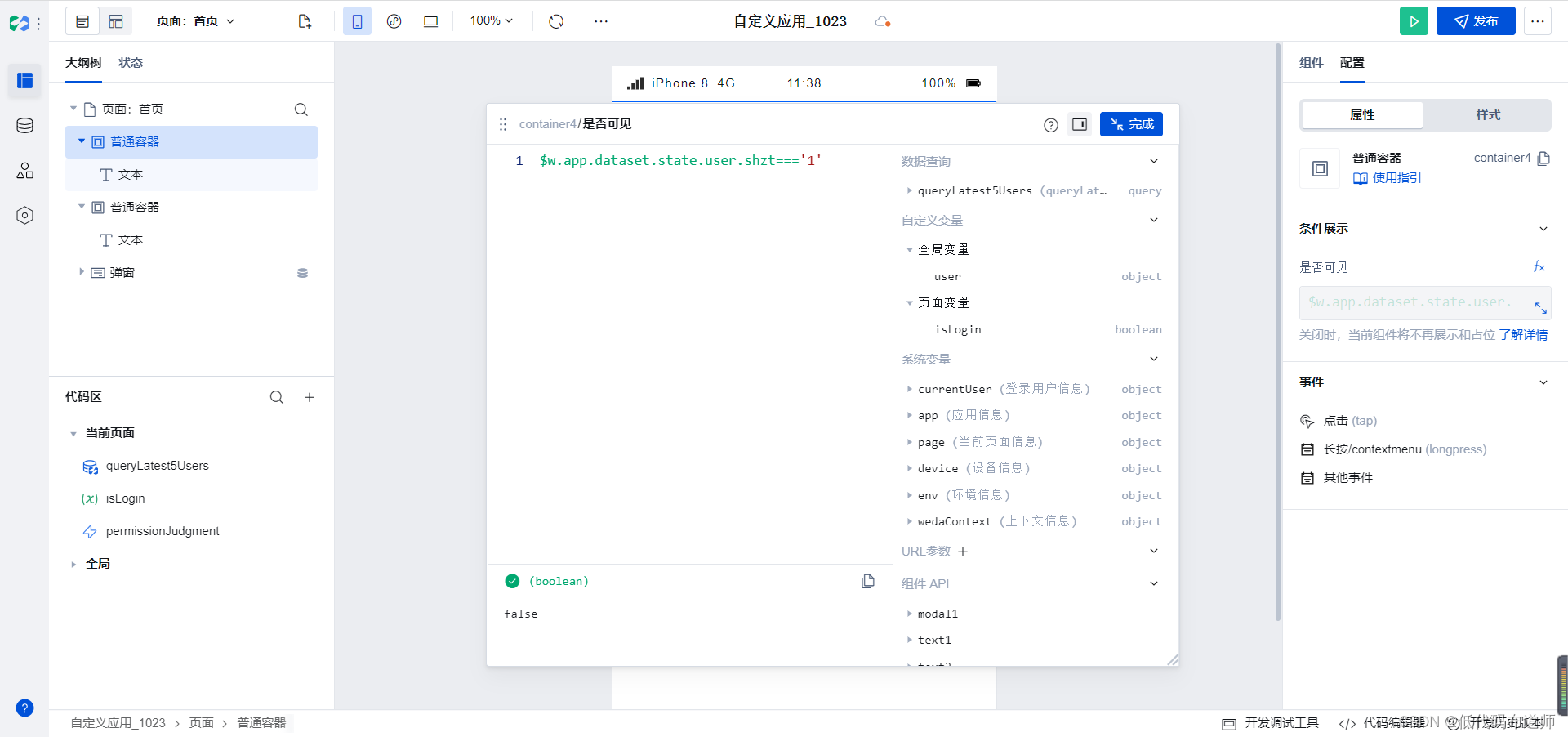The image size is (1568, 737).
Task: Click the fx expression icon for 是否可见
Action: pos(1539,266)
